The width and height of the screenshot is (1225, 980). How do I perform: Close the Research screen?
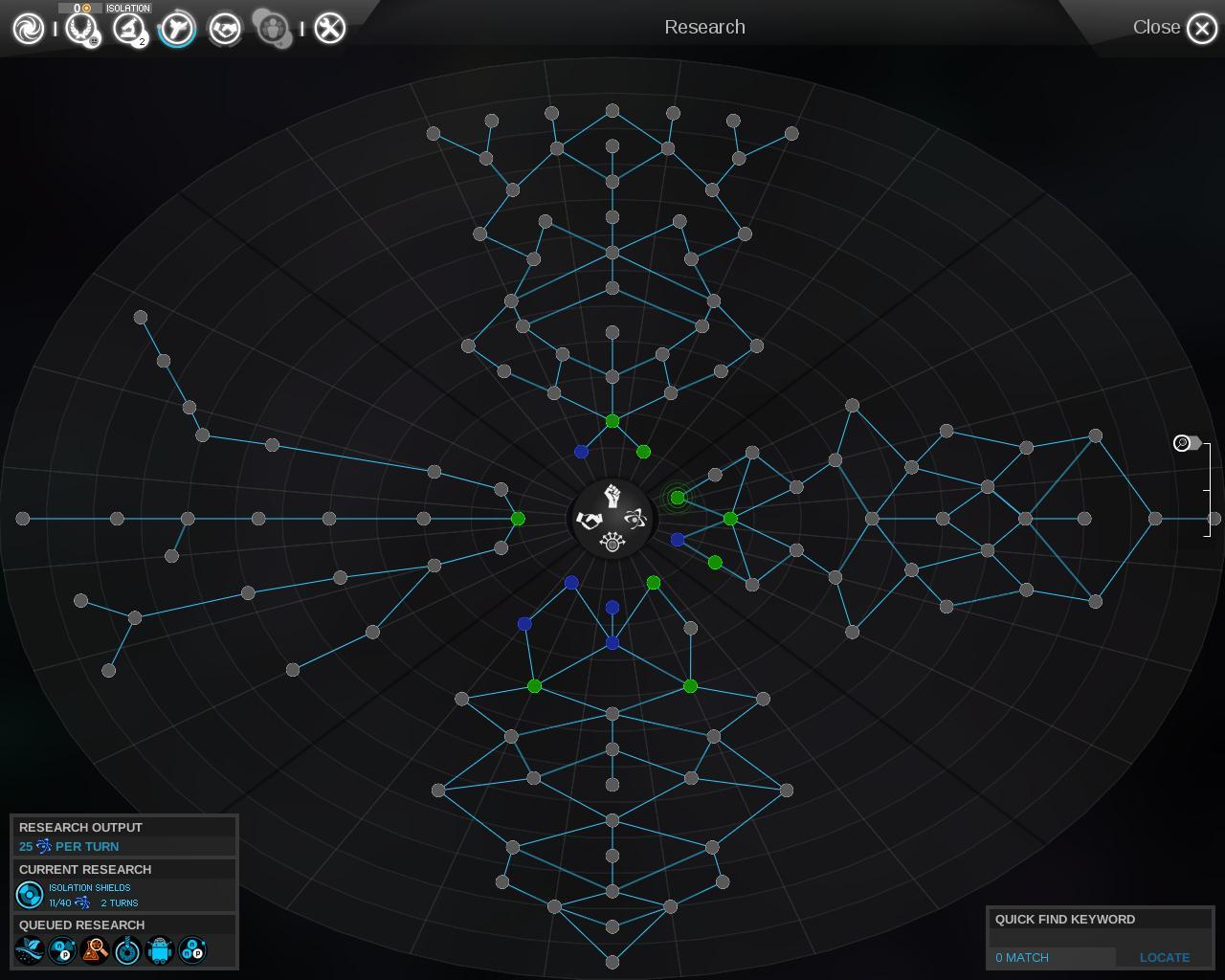click(x=1202, y=29)
